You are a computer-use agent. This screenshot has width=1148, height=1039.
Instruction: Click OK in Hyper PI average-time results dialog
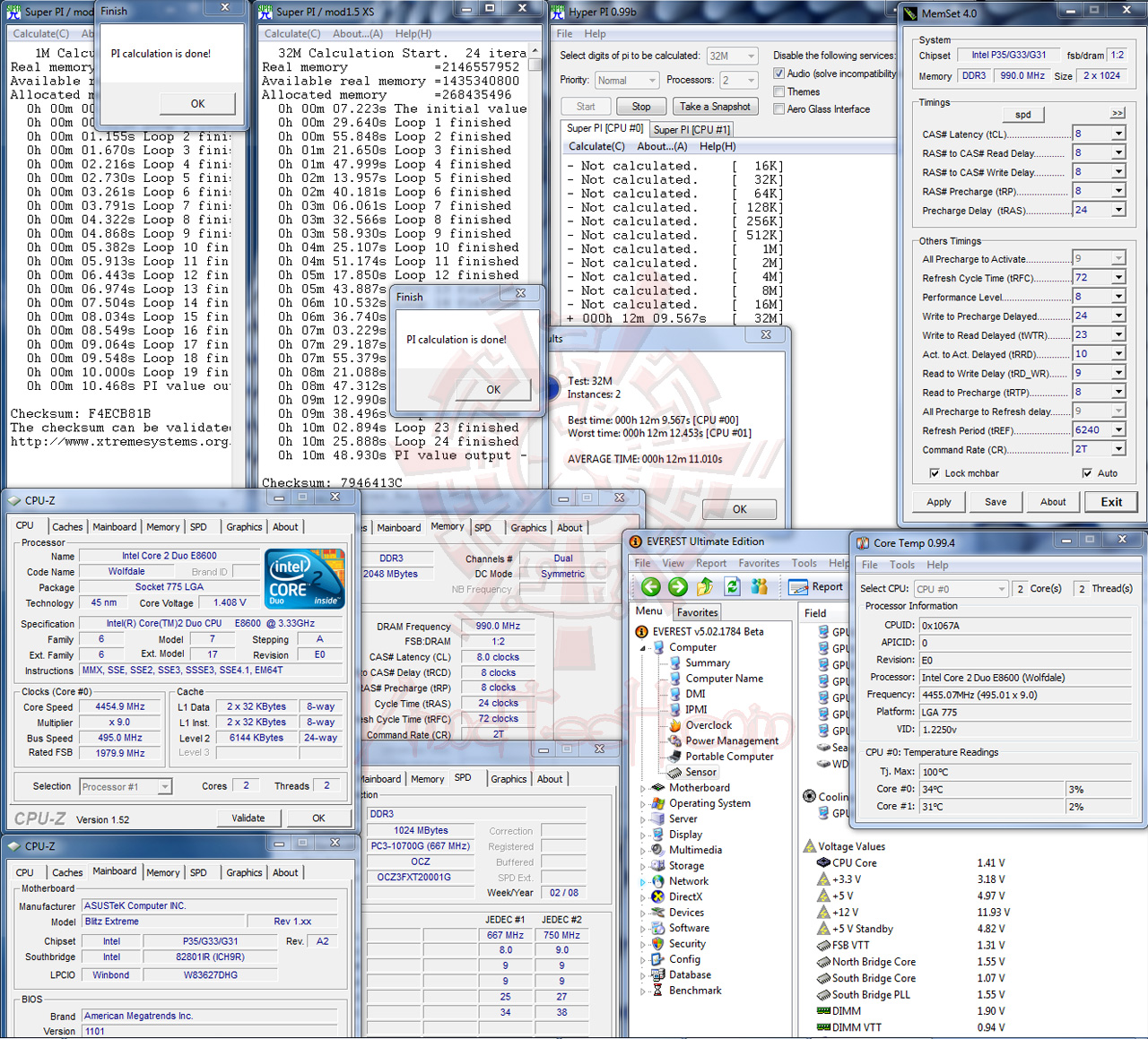[740, 509]
